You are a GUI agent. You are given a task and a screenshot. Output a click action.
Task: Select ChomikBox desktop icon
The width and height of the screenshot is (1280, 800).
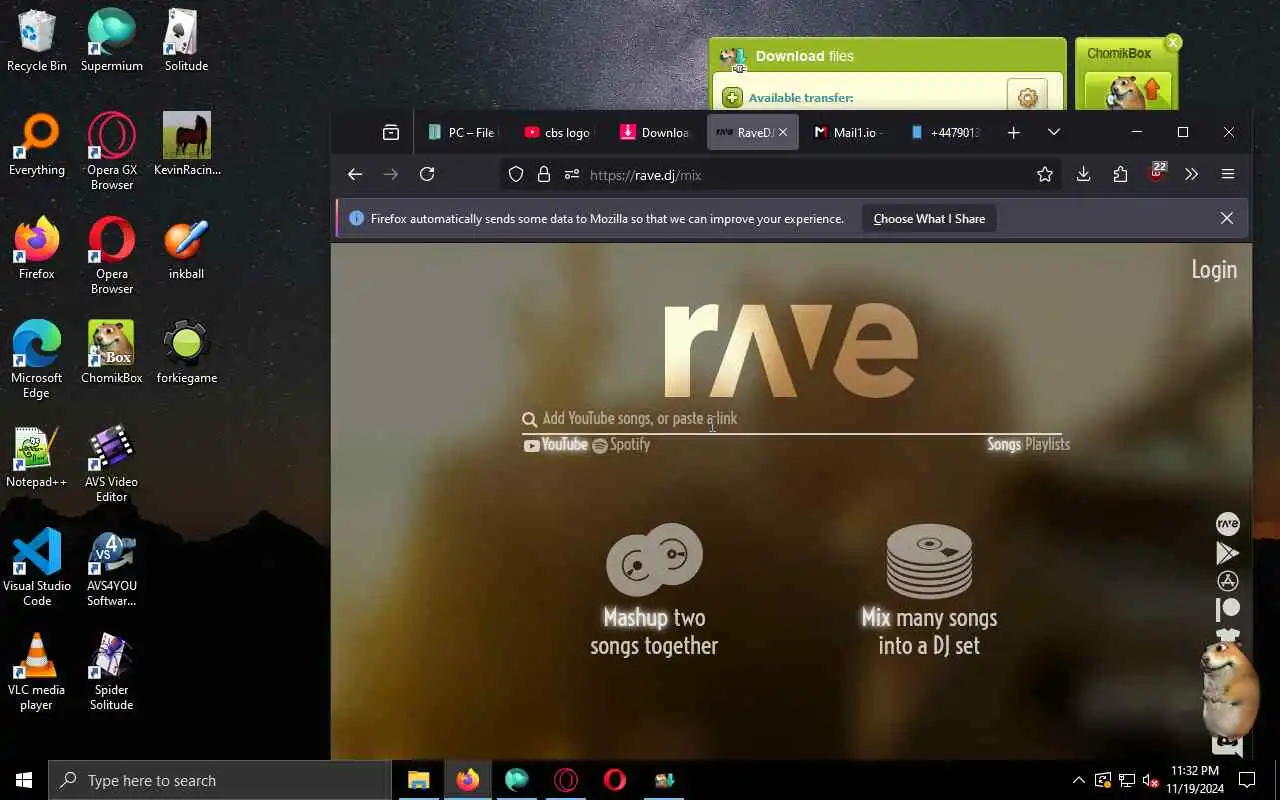(x=112, y=353)
